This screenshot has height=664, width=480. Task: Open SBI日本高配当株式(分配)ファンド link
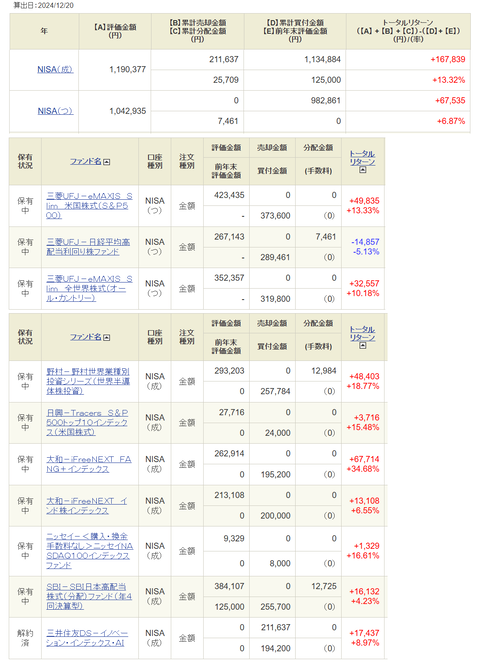click(89, 596)
